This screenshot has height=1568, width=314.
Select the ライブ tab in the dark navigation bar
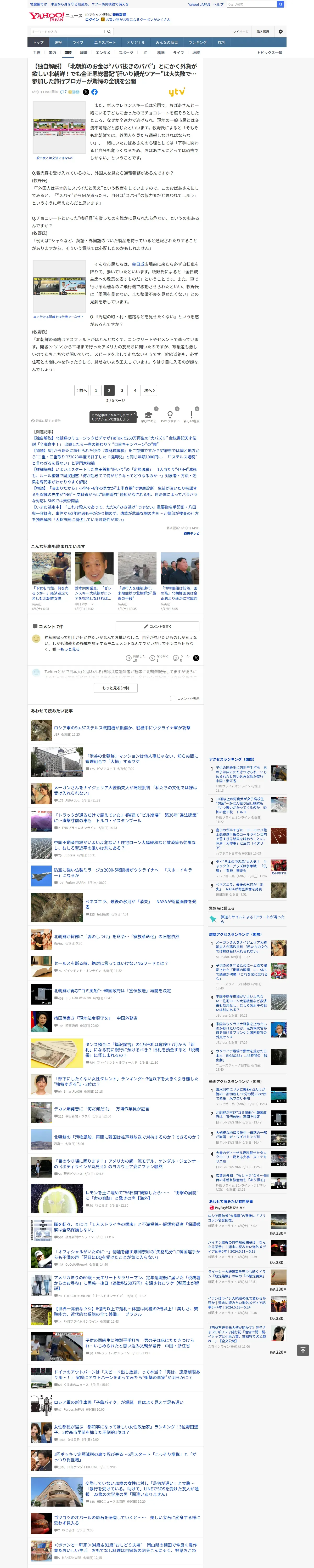click(78, 43)
